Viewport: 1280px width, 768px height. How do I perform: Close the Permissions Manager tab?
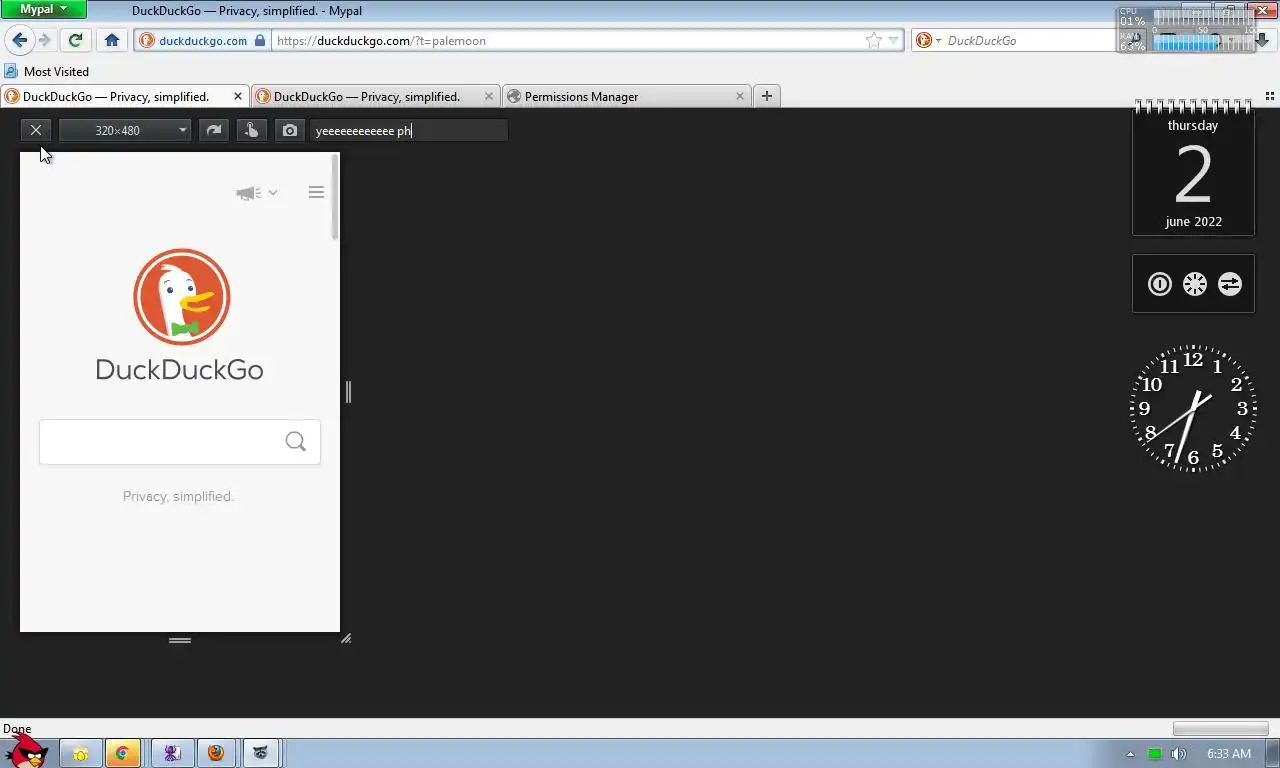[x=740, y=96]
